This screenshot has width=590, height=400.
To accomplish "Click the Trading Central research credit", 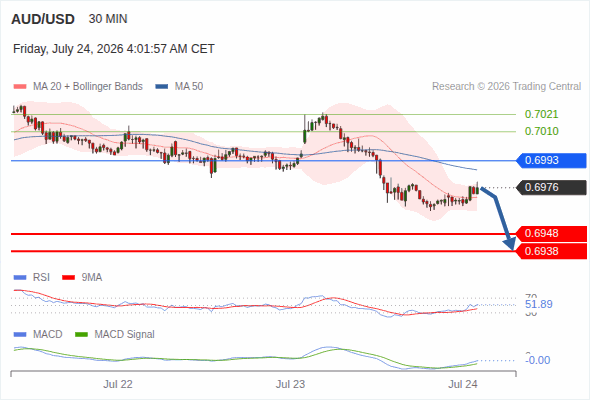I will [506, 87].
